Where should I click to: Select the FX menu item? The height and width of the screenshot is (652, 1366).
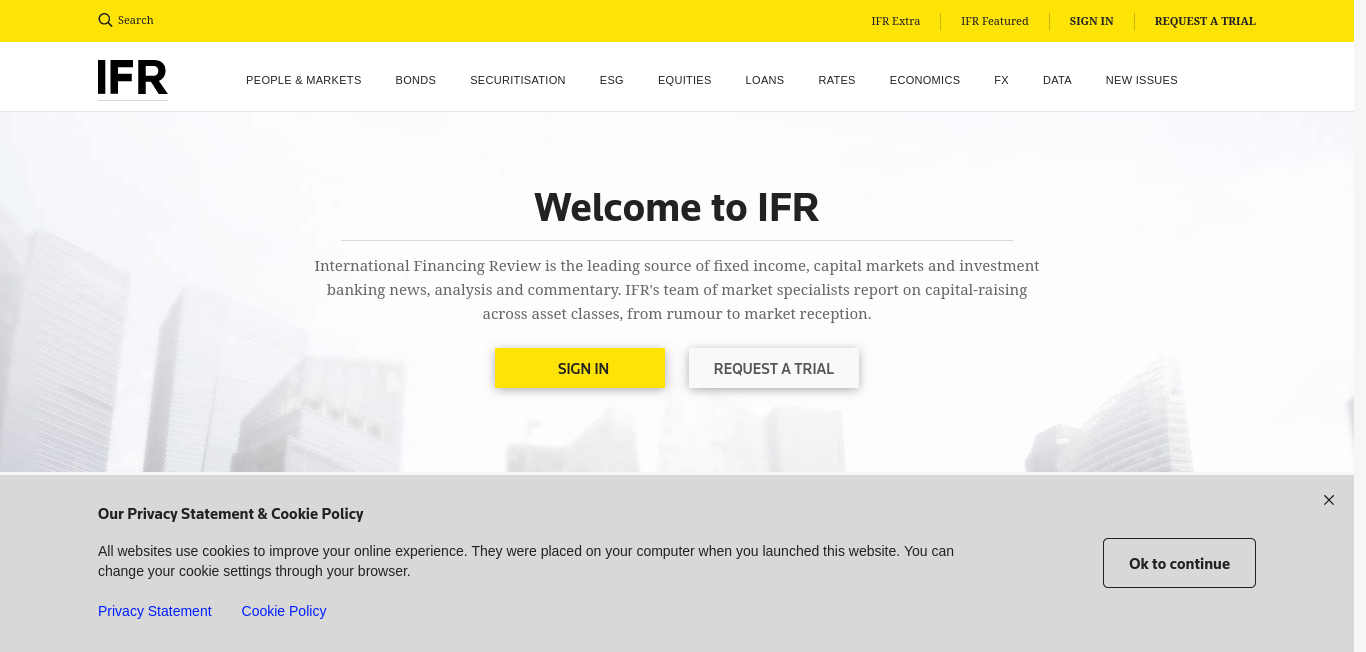point(1001,80)
